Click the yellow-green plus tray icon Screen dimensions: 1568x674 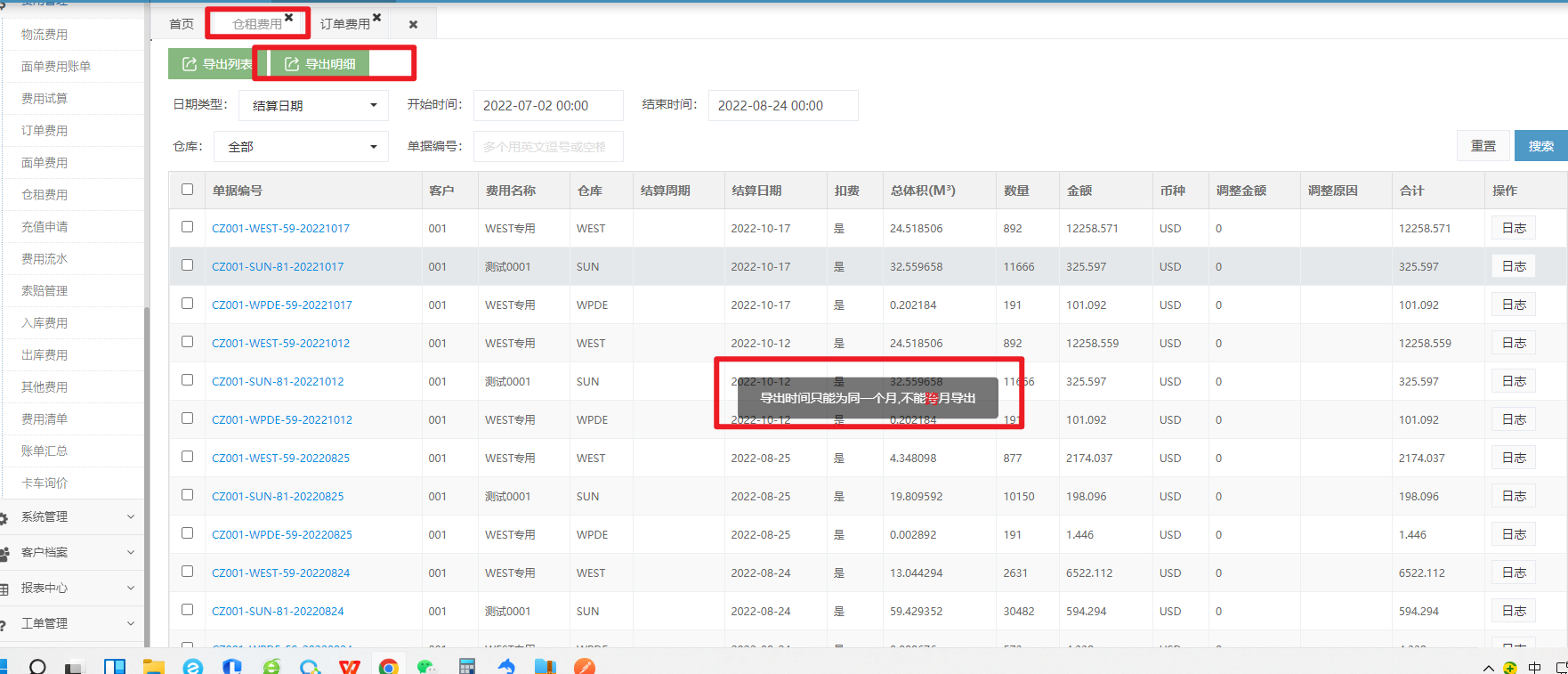(x=1510, y=667)
